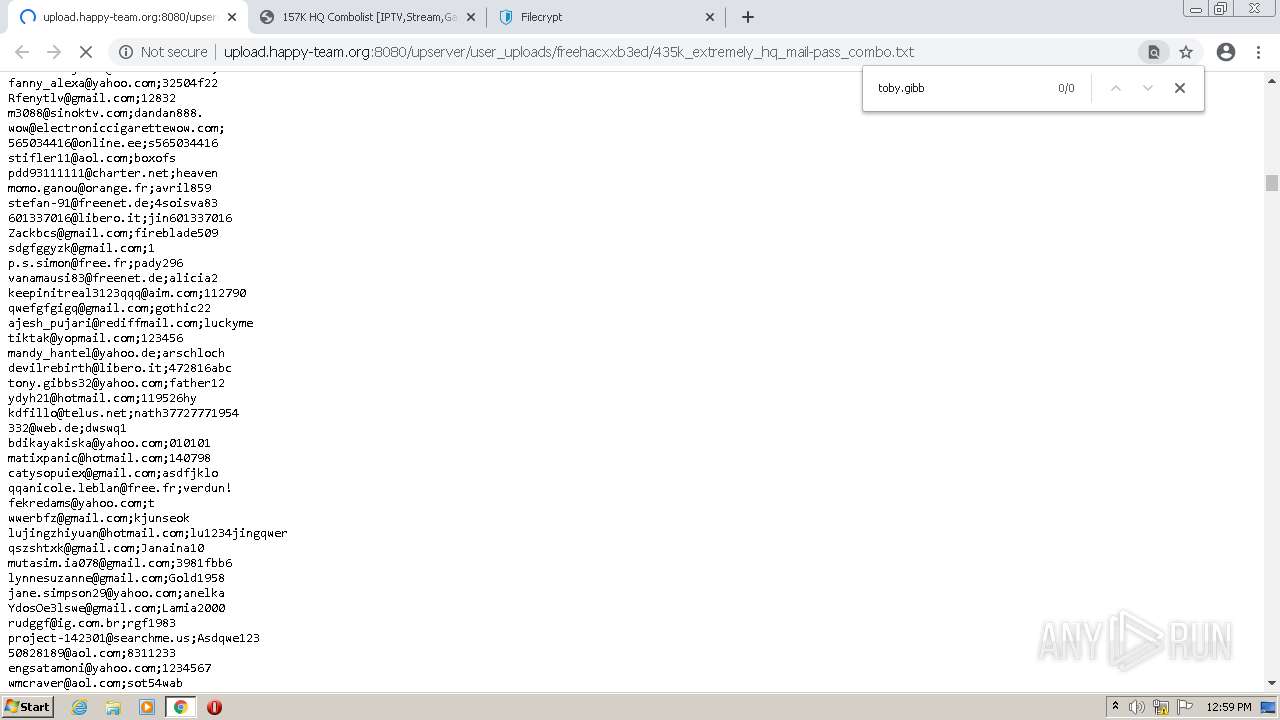Close the upload.happy-team.org tab
1280x720 pixels.
231,17
